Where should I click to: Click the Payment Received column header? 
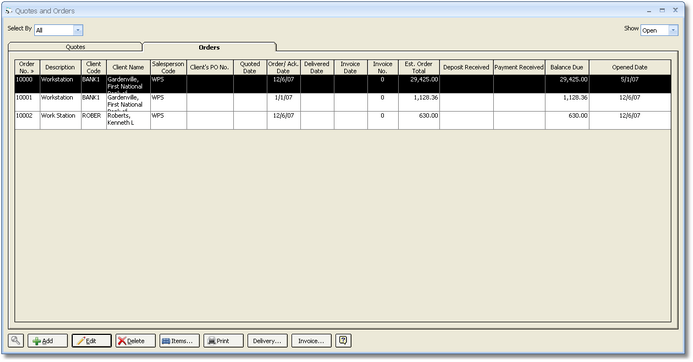[x=519, y=67]
